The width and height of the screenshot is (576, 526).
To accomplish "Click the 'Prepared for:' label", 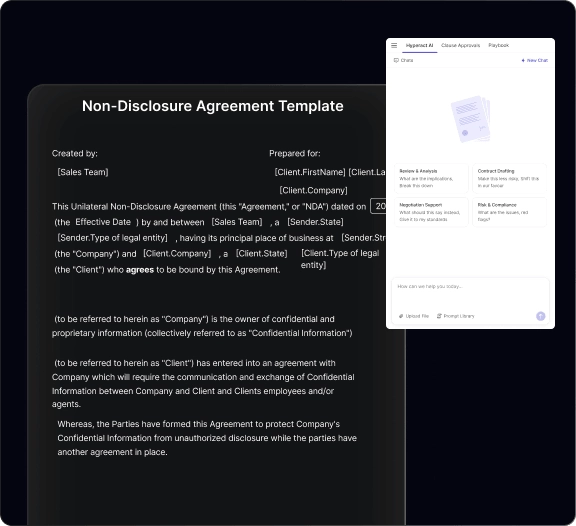I will (295, 154).
